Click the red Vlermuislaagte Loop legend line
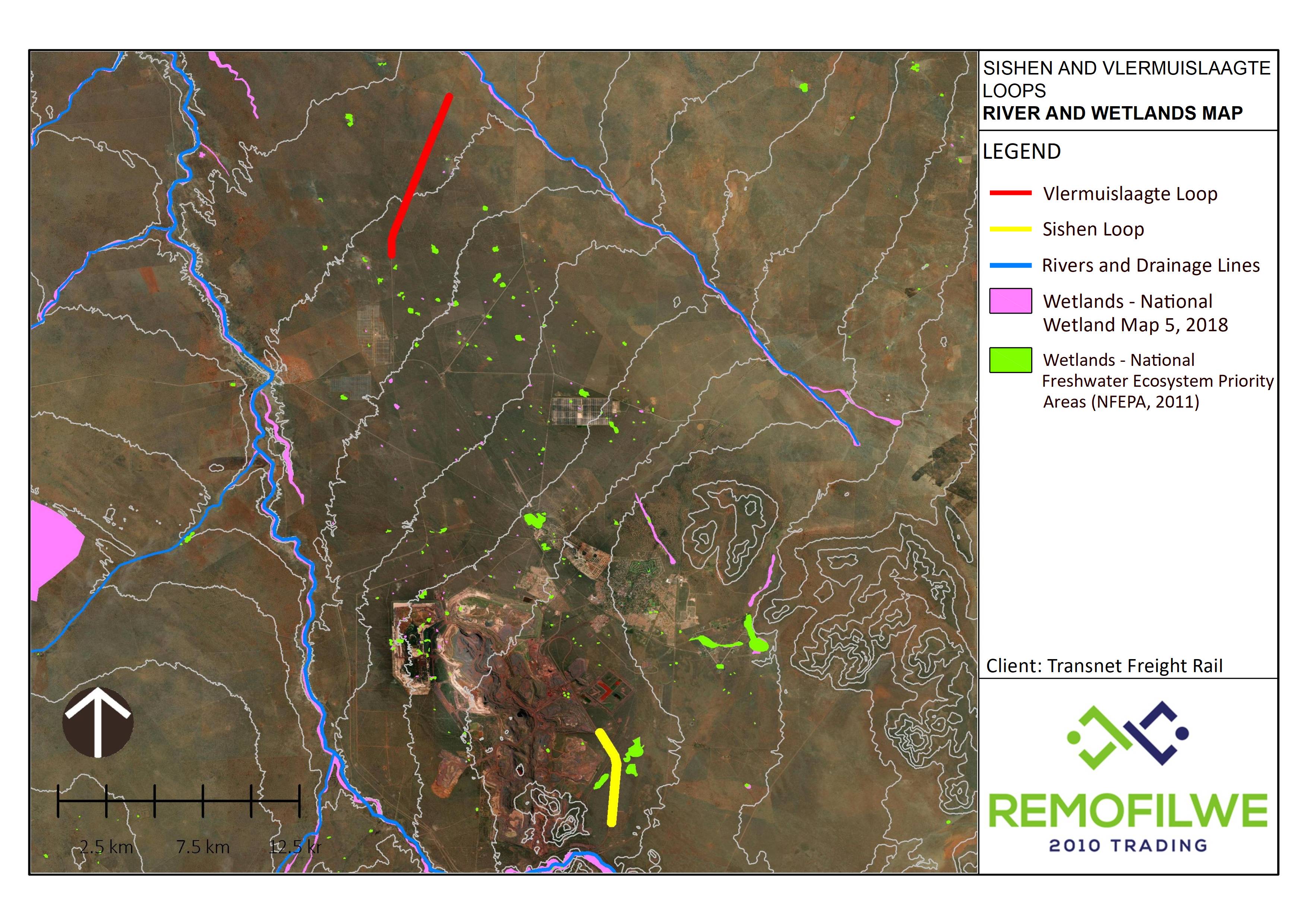 [x=1010, y=193]
